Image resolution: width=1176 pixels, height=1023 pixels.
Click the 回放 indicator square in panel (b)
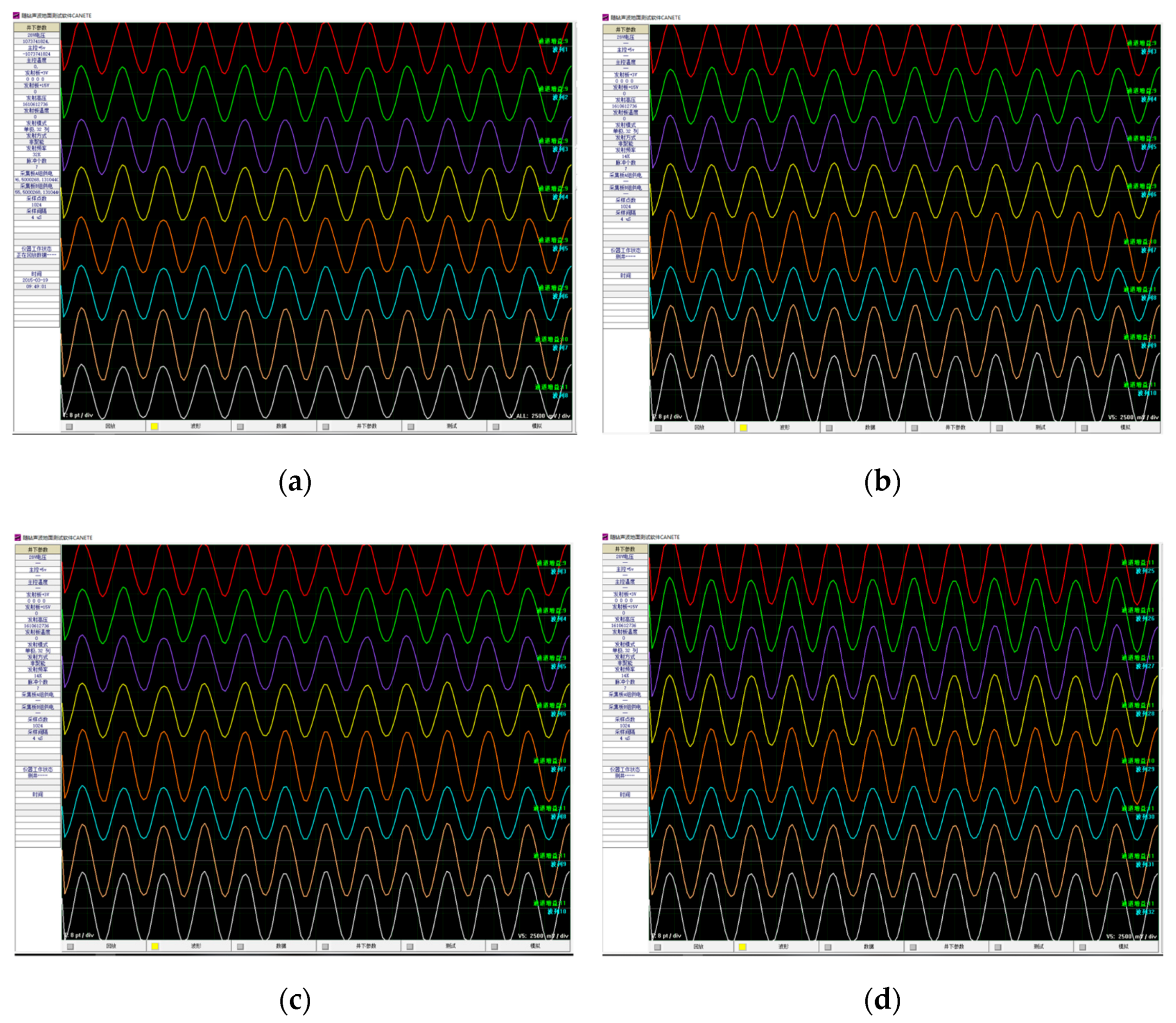[659, 427]
